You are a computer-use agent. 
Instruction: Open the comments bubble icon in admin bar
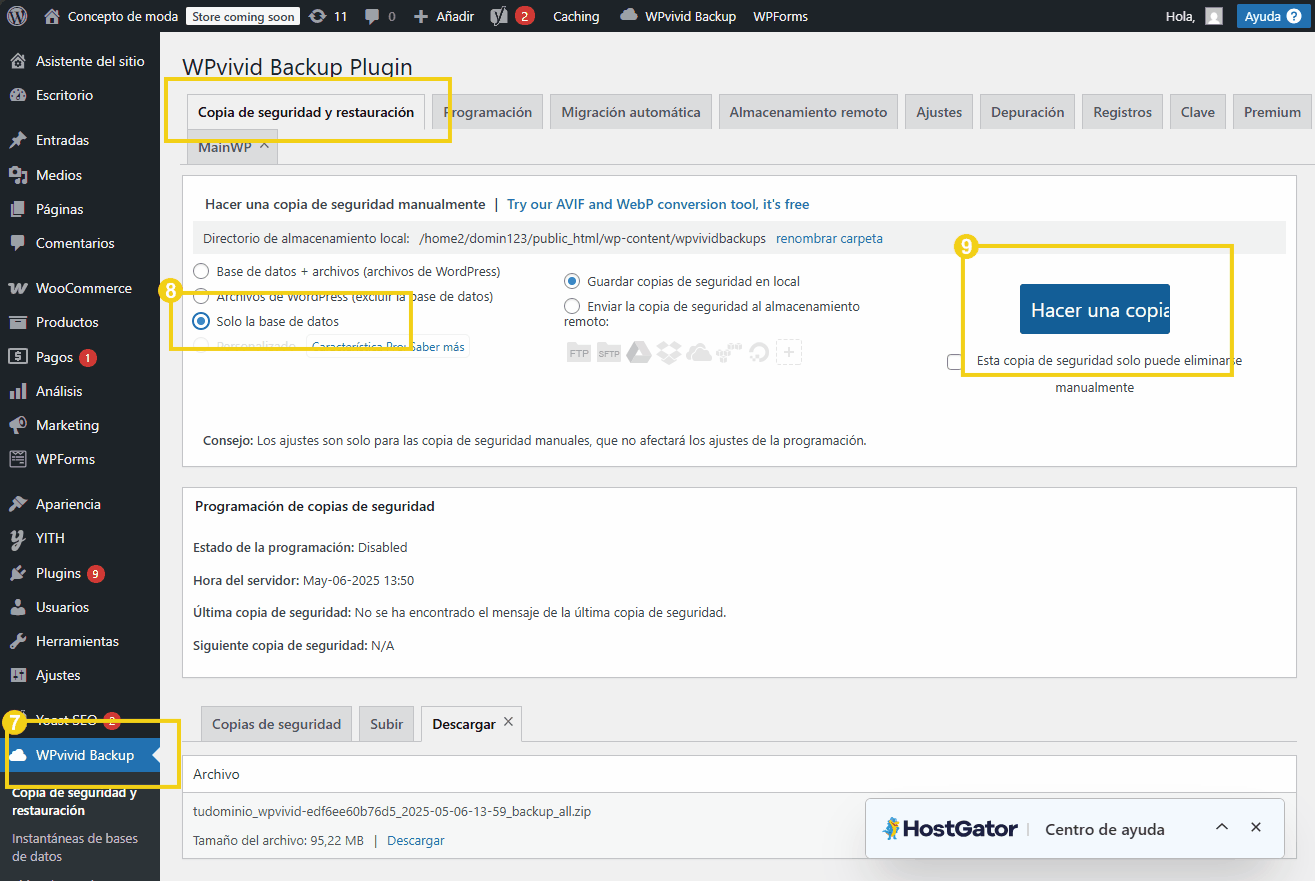click(x=372, y=16)
